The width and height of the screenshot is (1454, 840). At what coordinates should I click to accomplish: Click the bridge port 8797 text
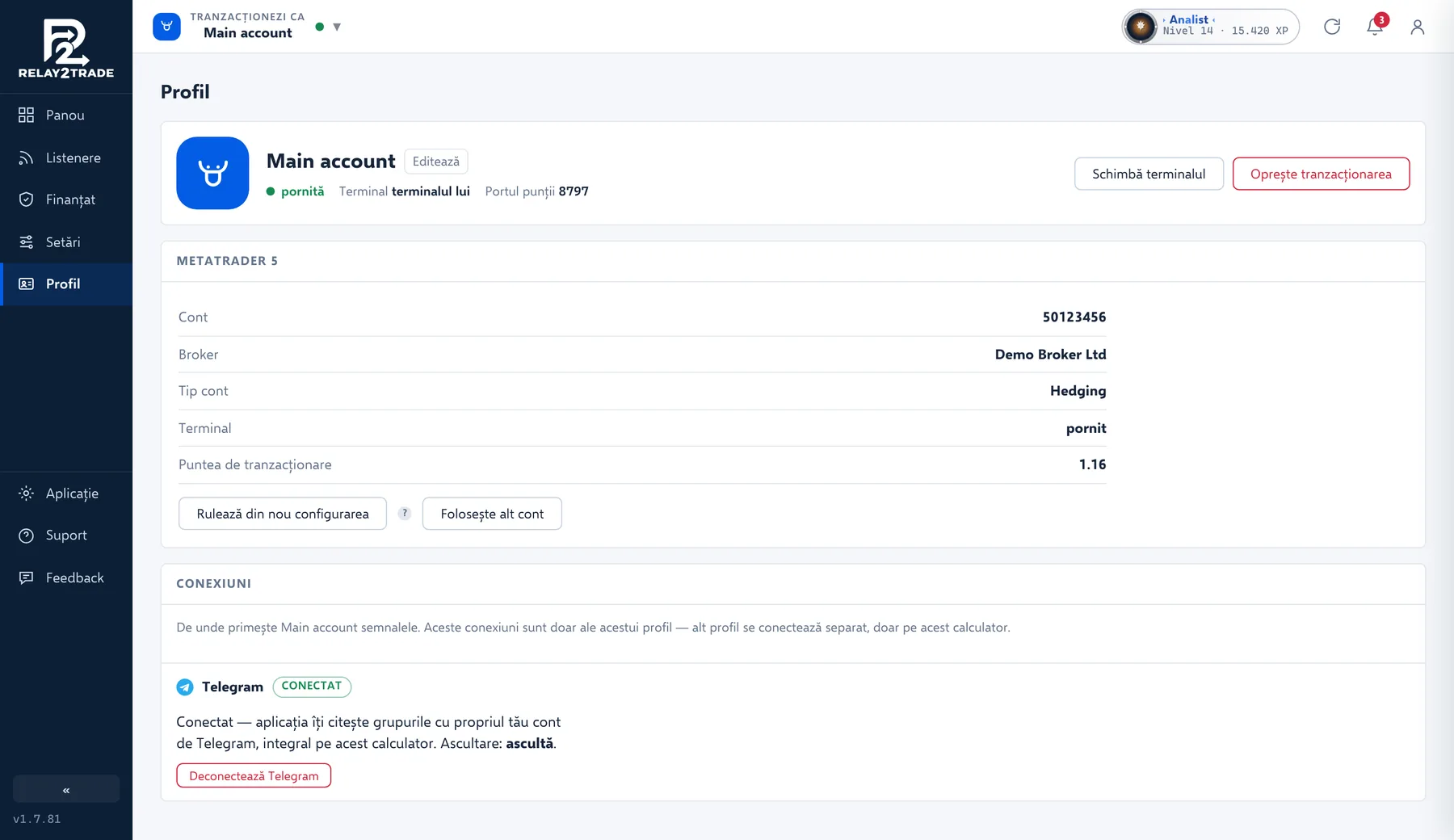click(x=536, y=191)
